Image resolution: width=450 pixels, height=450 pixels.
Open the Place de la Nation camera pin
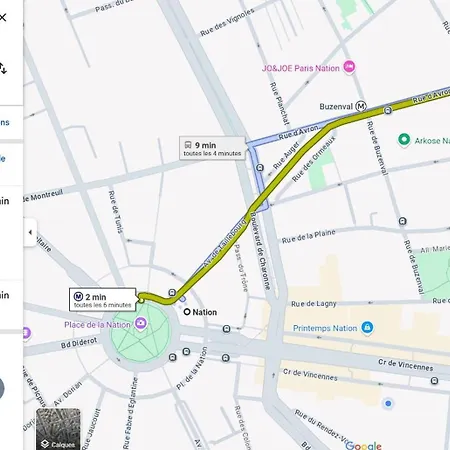(141, 323)
